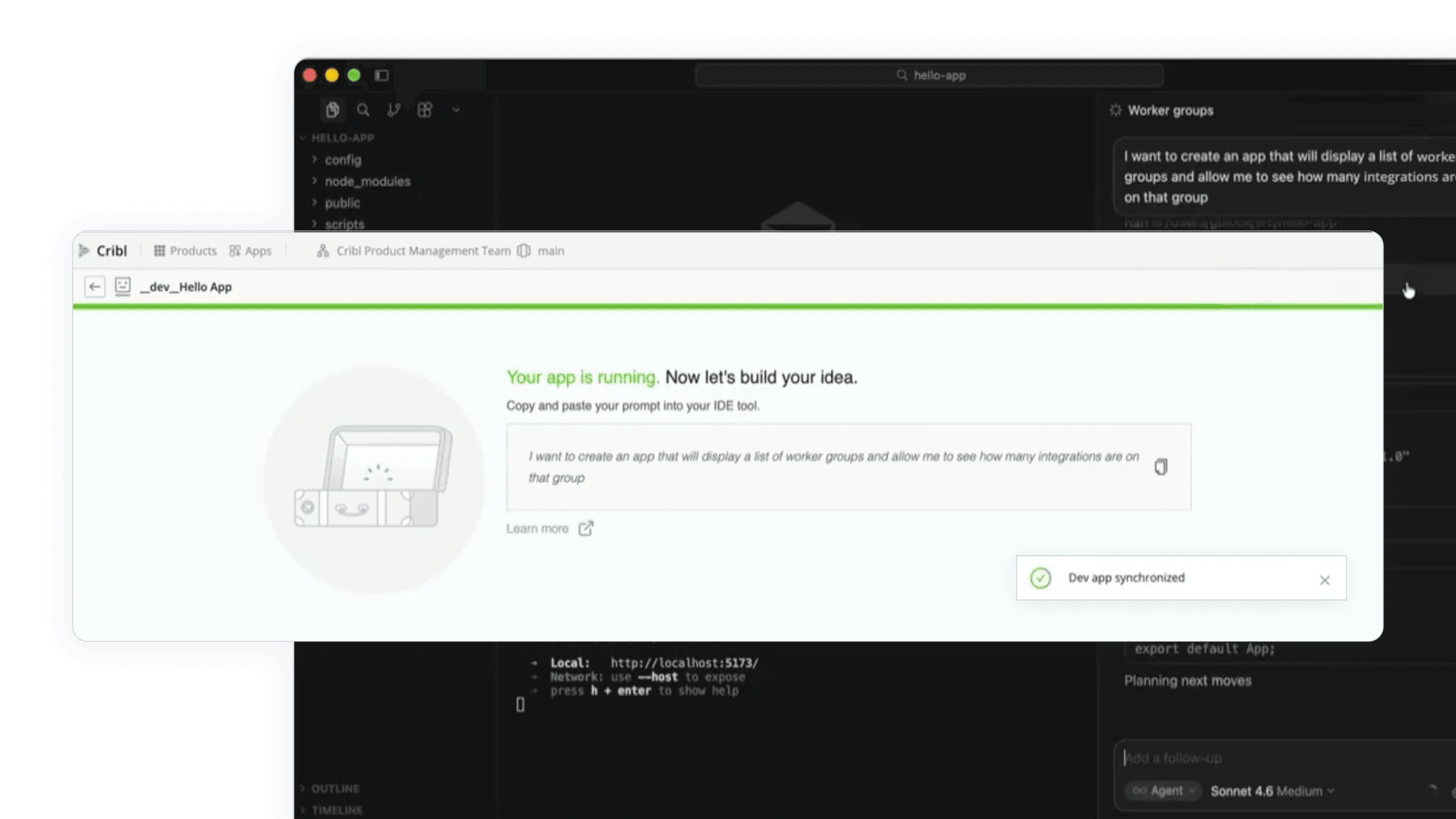The width and height of the screenshot is (1456, 819).
Task: Click the Cribl logo
Action: (103, 251)
